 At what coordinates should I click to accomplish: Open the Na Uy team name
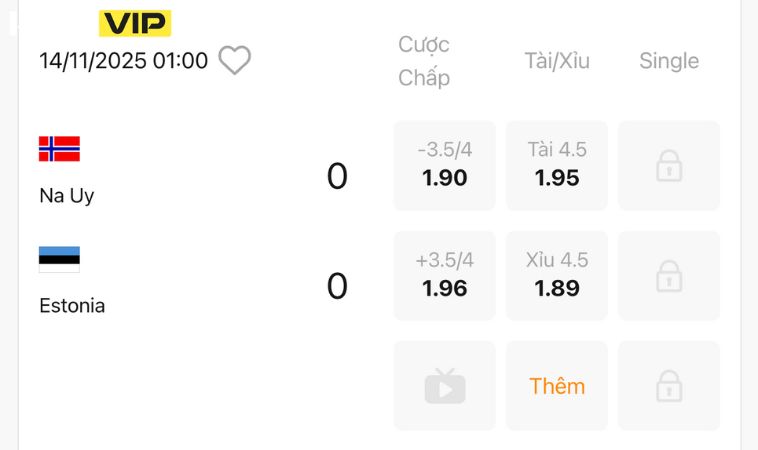click(67, 196)
